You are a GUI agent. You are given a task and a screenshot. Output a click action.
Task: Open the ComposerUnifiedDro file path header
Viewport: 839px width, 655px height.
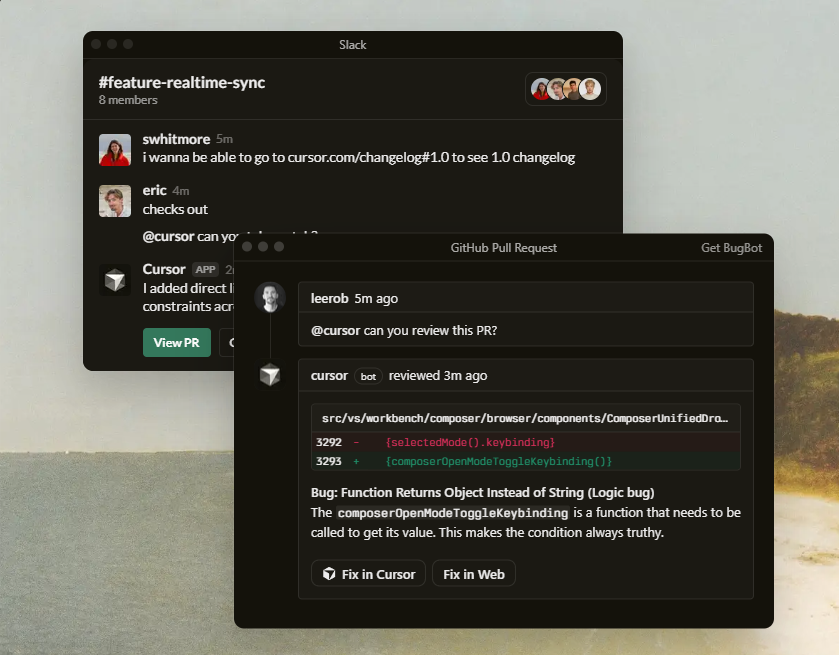tap(525, 419)
